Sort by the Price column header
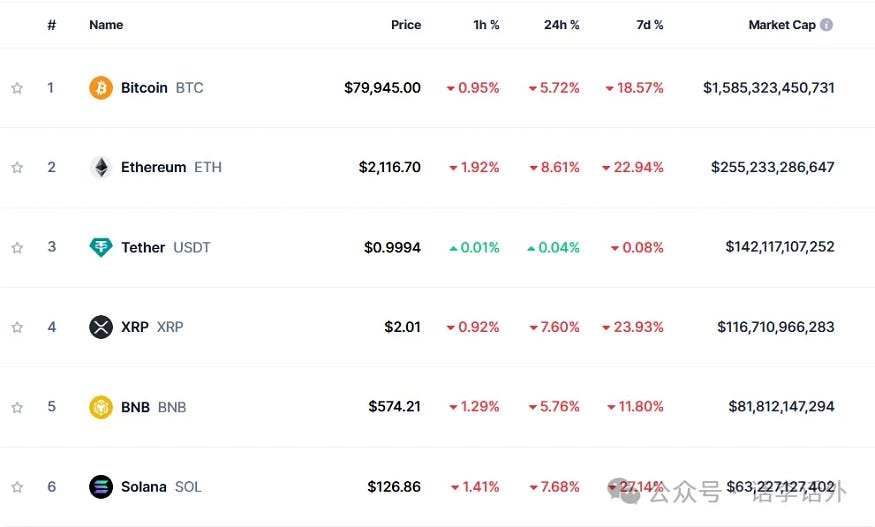Viewport: 875px width, 527px height. click(405, 25)
